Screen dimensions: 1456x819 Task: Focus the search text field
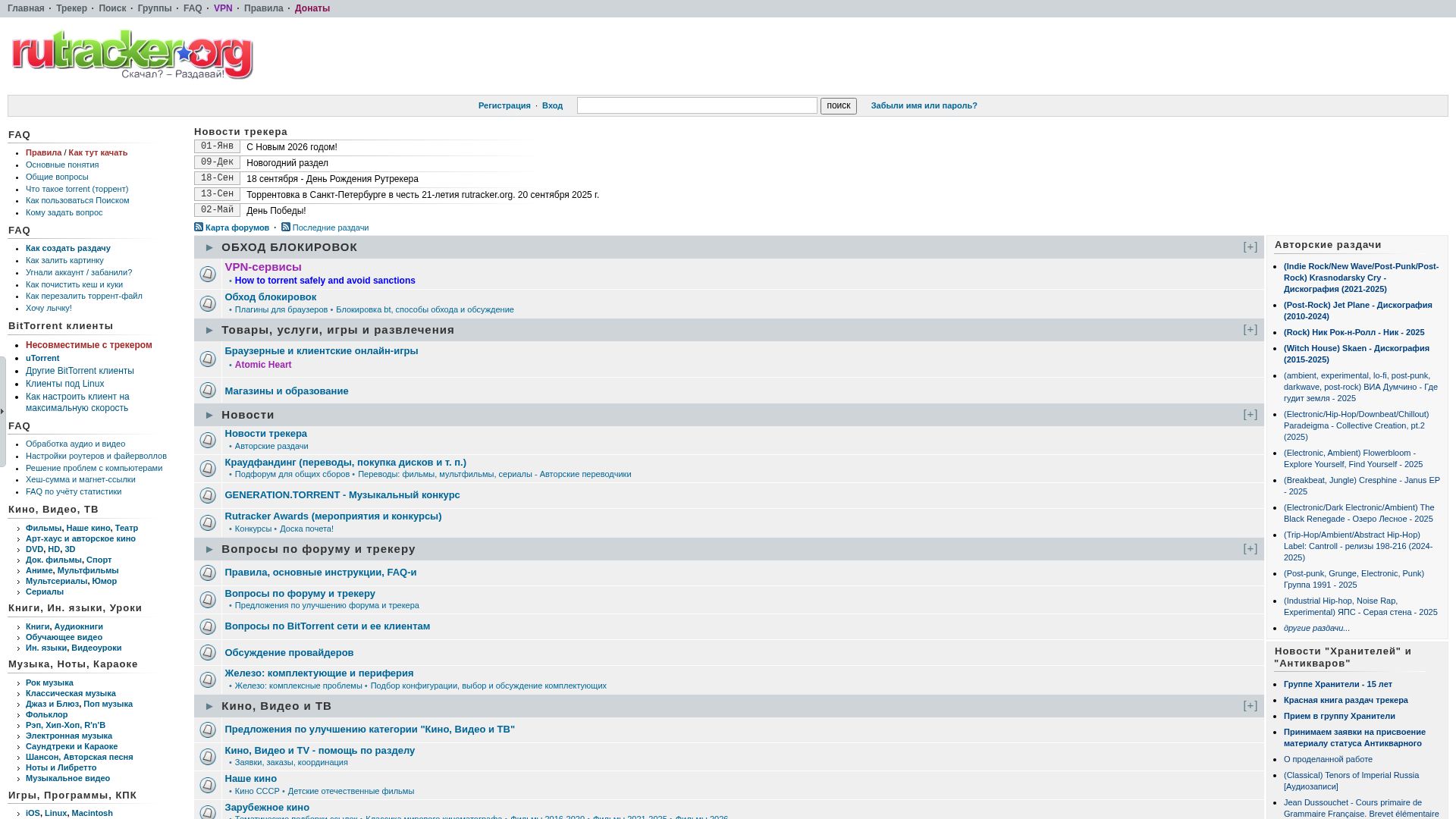[696, 105]
